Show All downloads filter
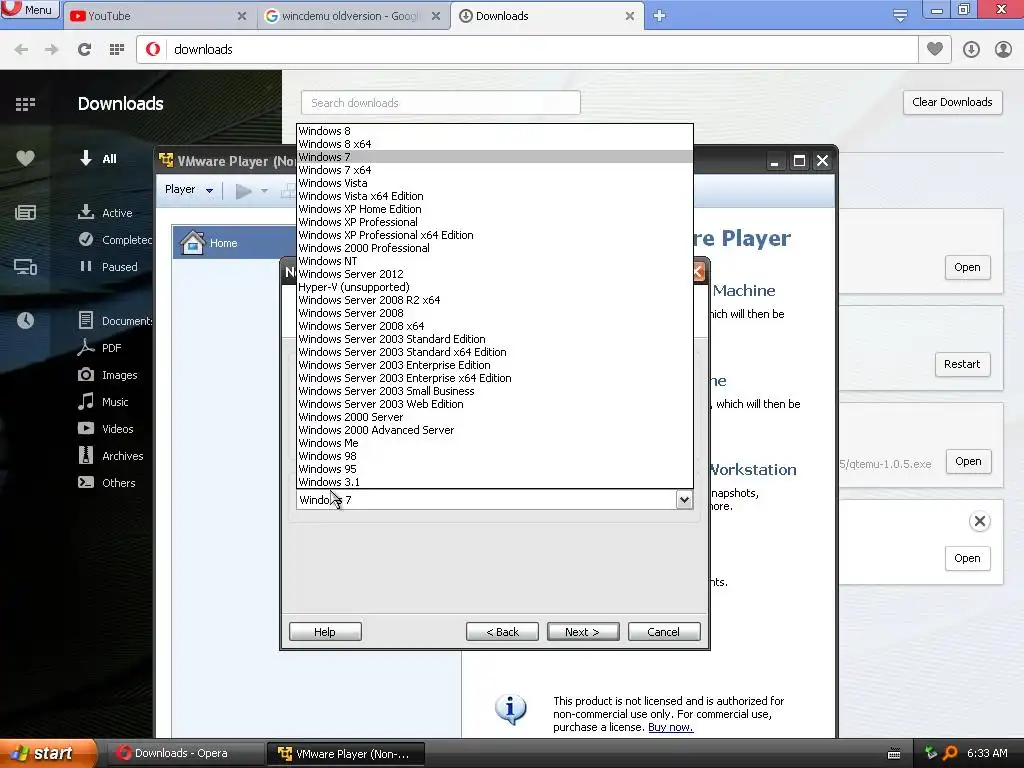The width and height of the screenshot is (1024, 768). (x=99, y=159)
